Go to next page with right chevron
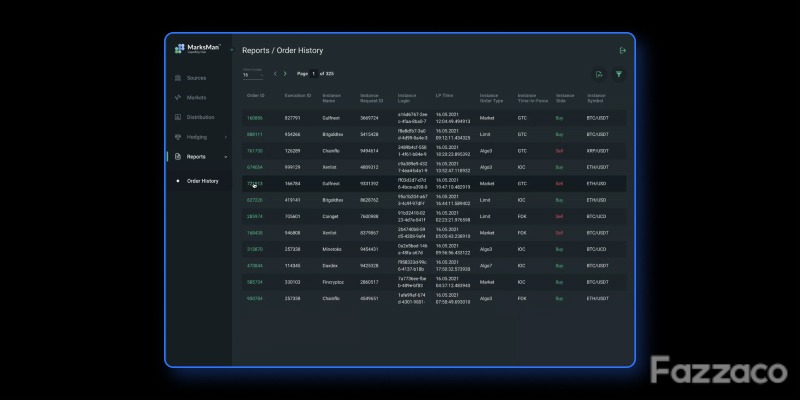The height and width of the screenshot is (400, 800). [x=285, y=74]
